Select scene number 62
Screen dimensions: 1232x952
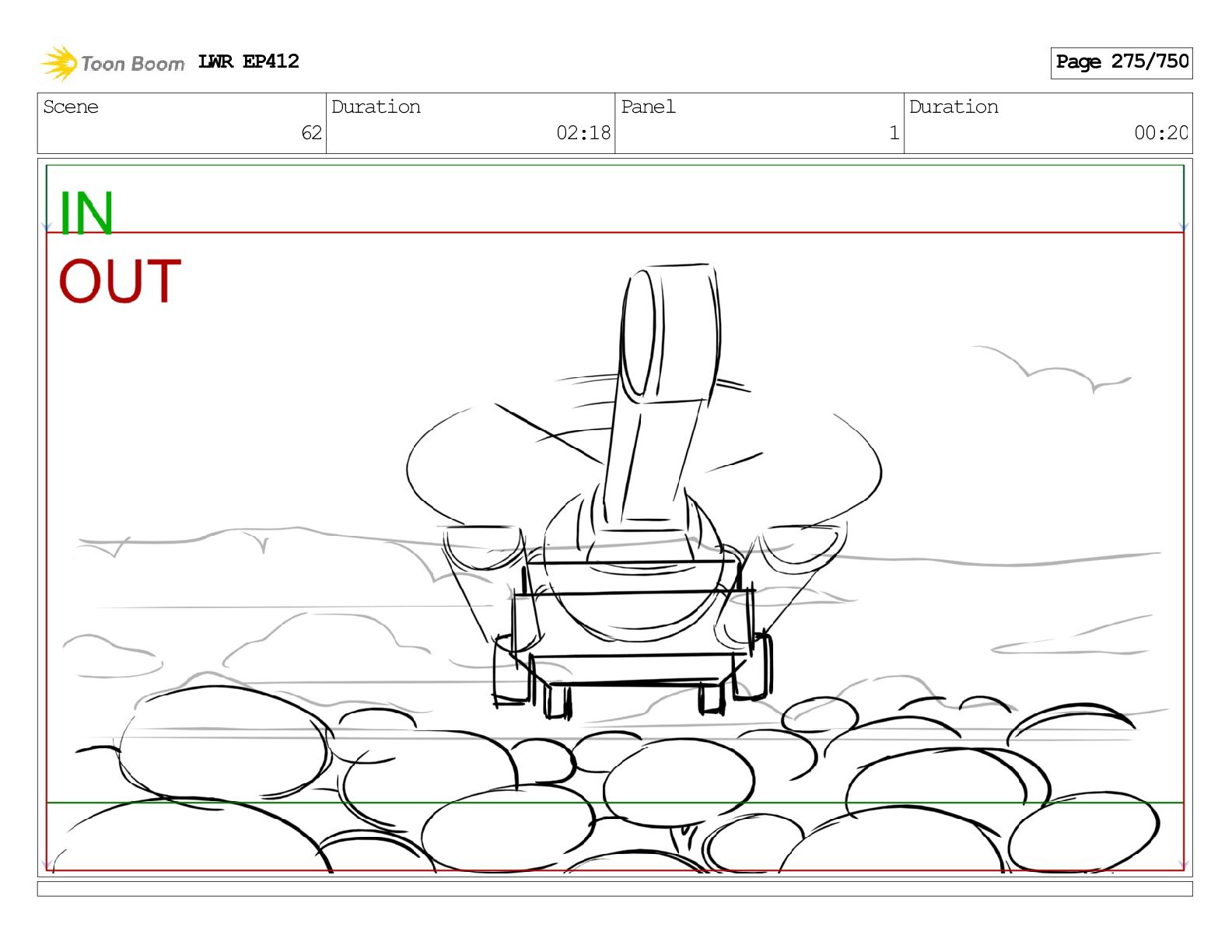coord(311,133)
